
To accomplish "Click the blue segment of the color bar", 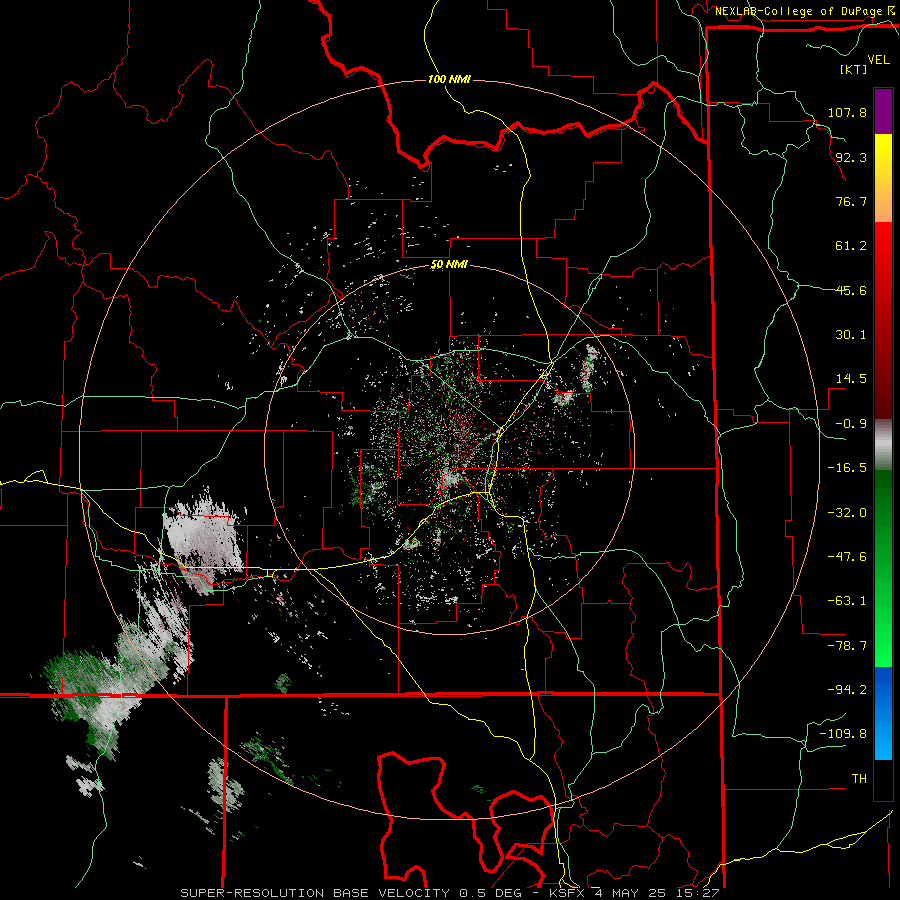I will 883,713.
